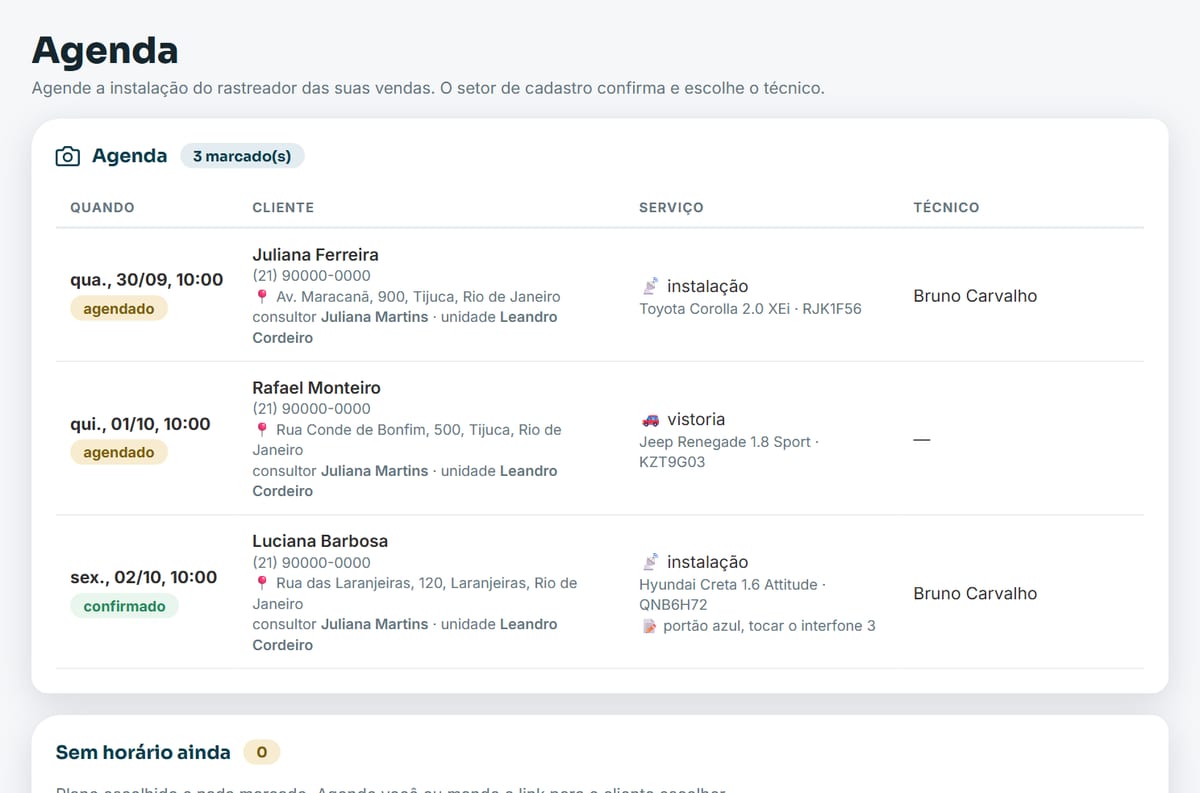Click the instalação icon in Toyota Corolla row
Image resolution: width=1200 pixels, height=793 pixels.
click(x=650, y=287)
